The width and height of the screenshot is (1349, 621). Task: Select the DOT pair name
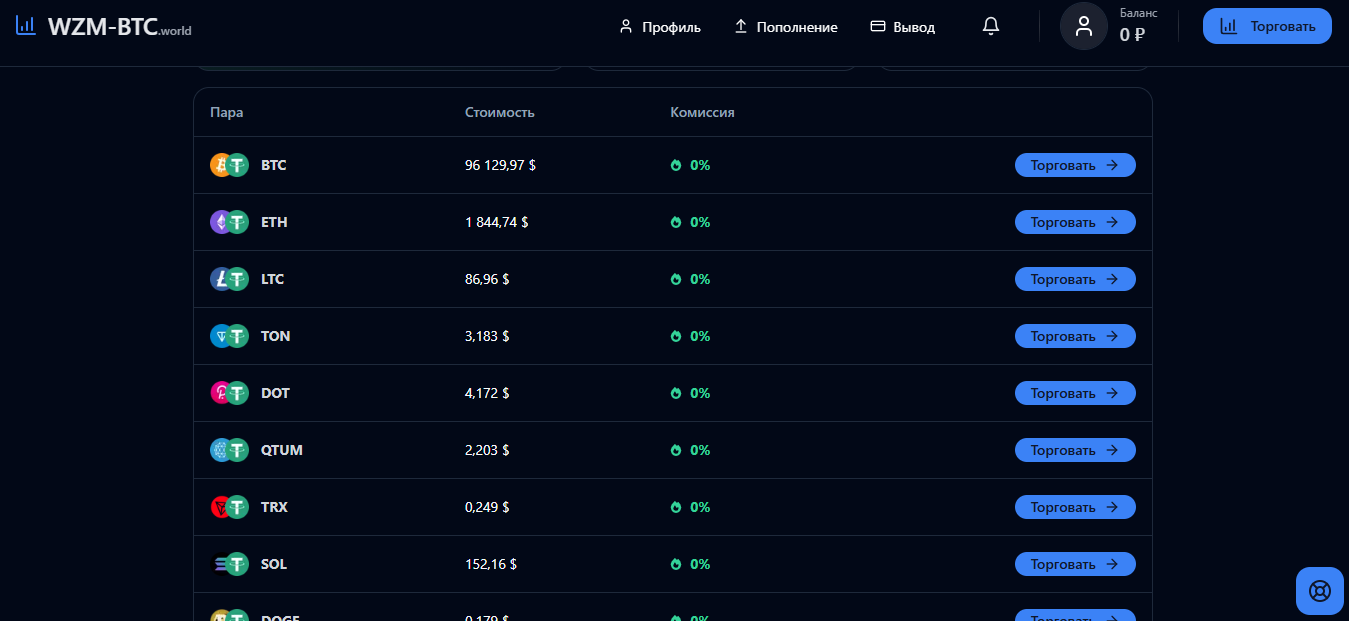pos(275,393)
